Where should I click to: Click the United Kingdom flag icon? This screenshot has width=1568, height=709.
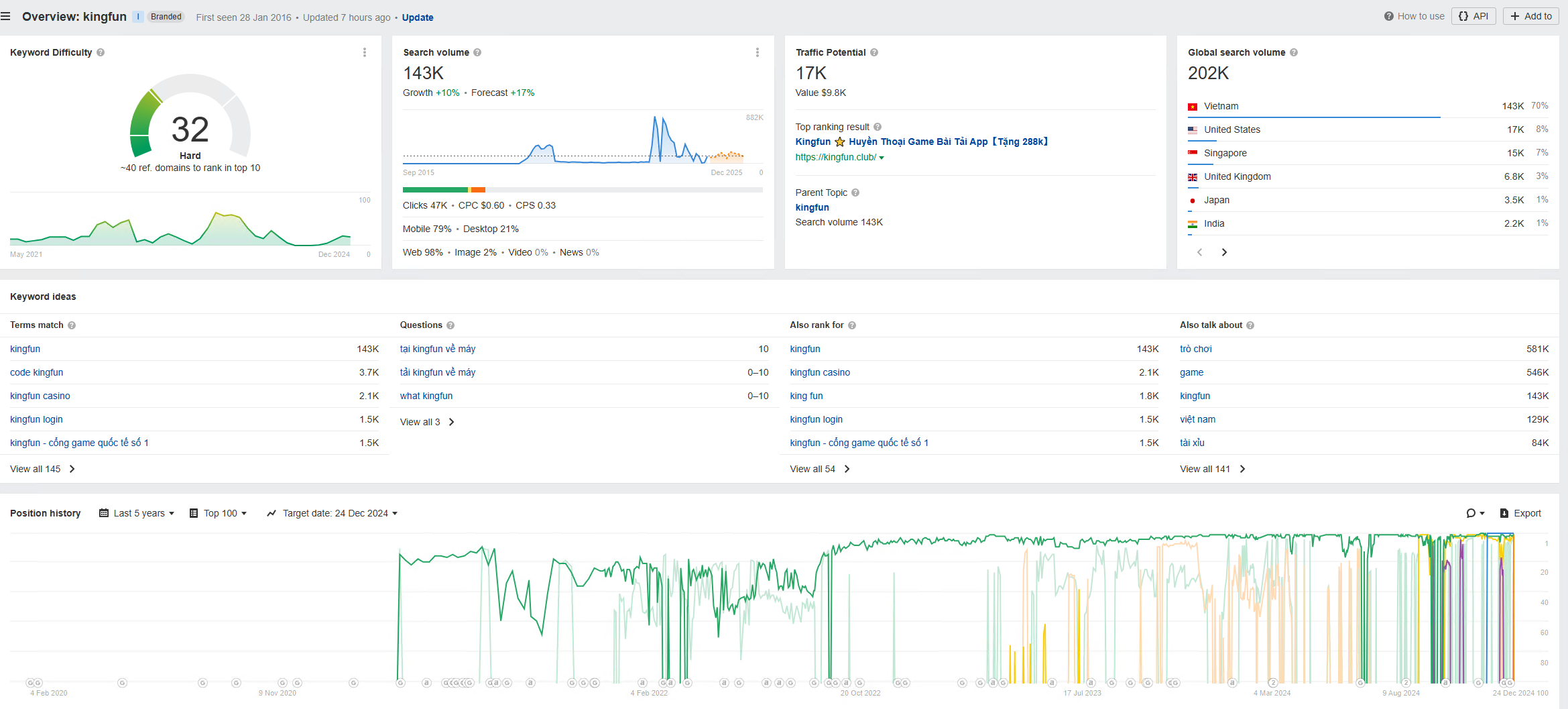click(x=1193, y=177)
